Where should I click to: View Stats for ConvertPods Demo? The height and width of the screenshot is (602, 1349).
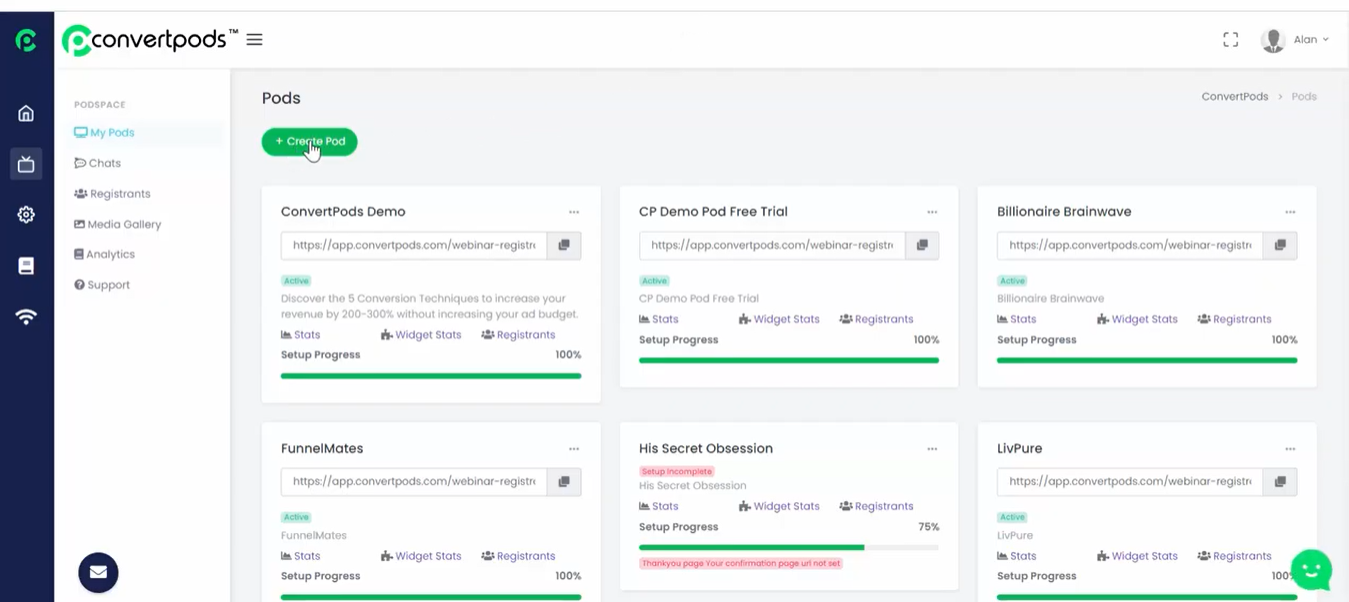[x=301, y=335]
